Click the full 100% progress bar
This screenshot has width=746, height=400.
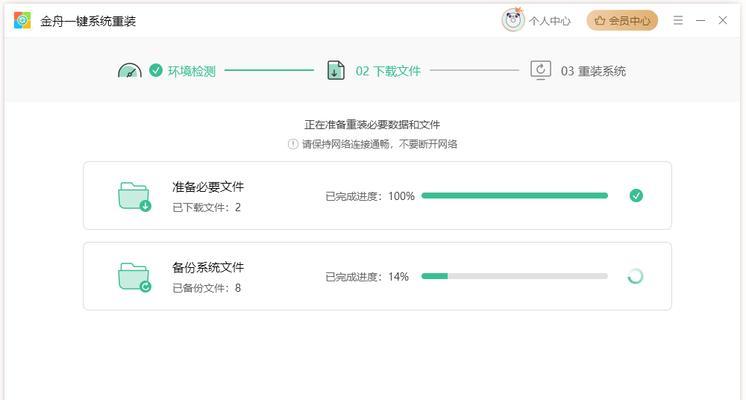pos(514,195)
